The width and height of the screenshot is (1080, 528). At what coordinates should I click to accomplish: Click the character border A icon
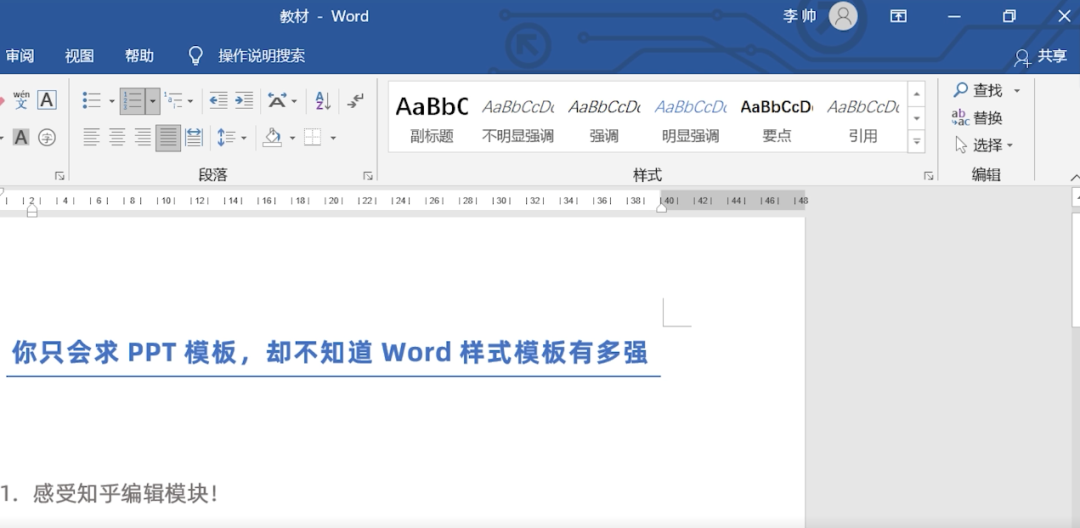[x=46, y=100]
